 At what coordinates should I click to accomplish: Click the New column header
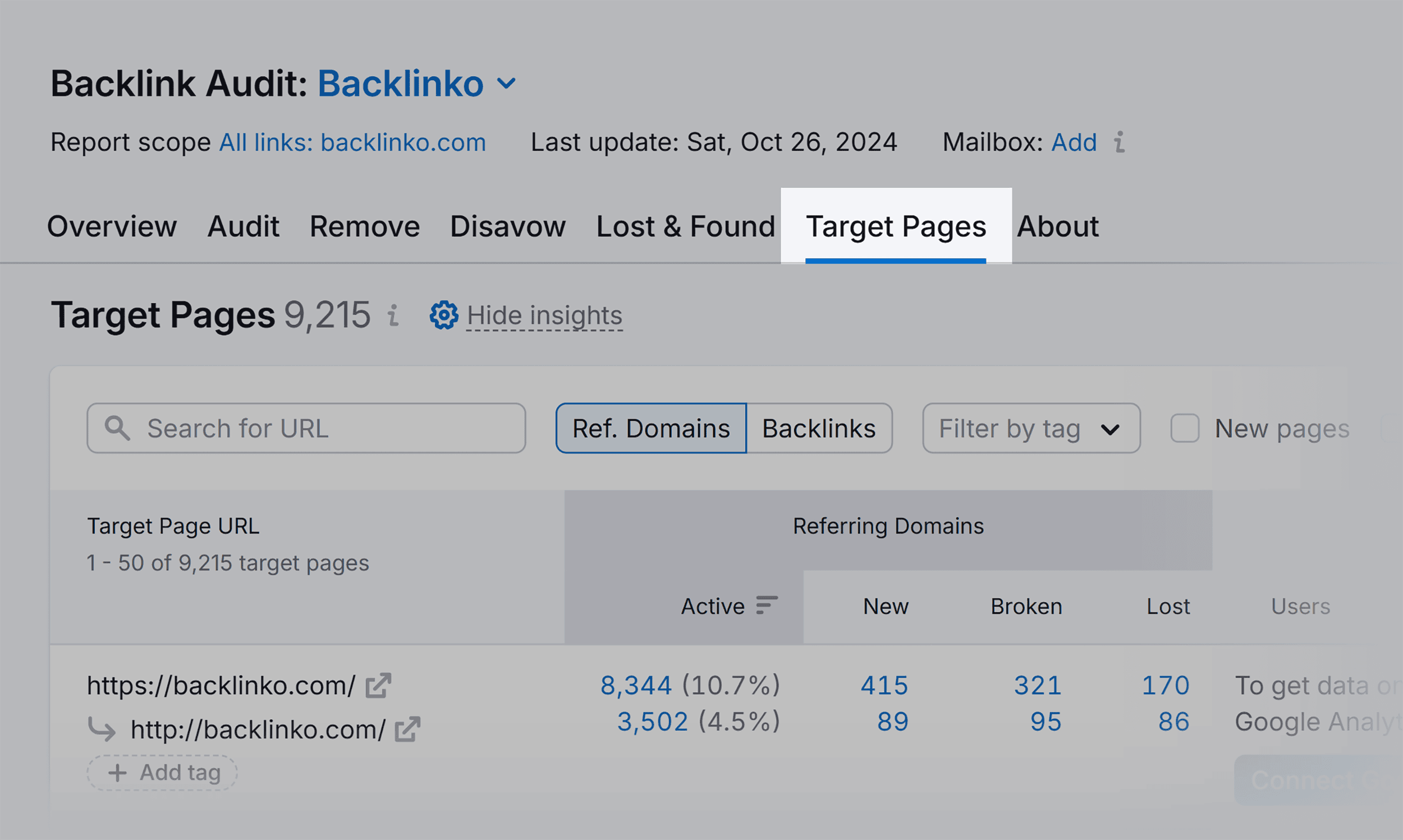pos(886,606)
